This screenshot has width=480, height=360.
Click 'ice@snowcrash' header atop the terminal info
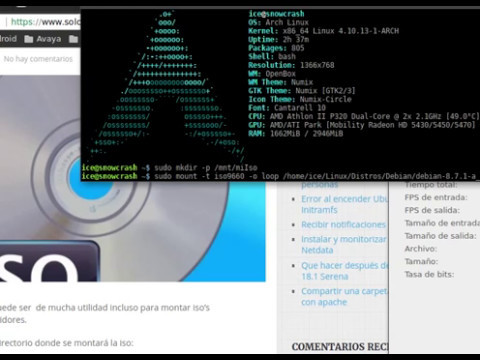pos(276,14)
